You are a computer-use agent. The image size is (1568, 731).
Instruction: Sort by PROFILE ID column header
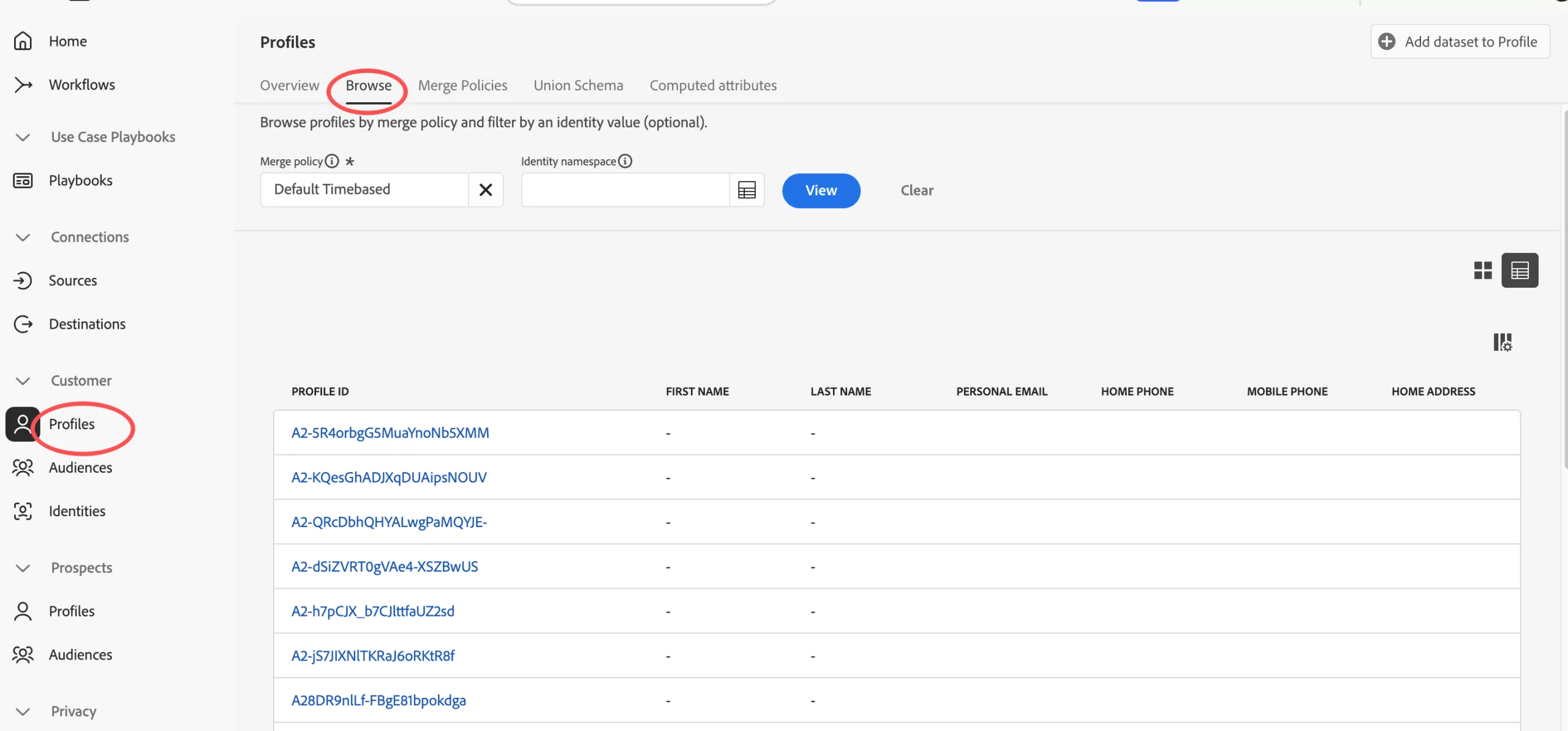(x=320, y=391)
